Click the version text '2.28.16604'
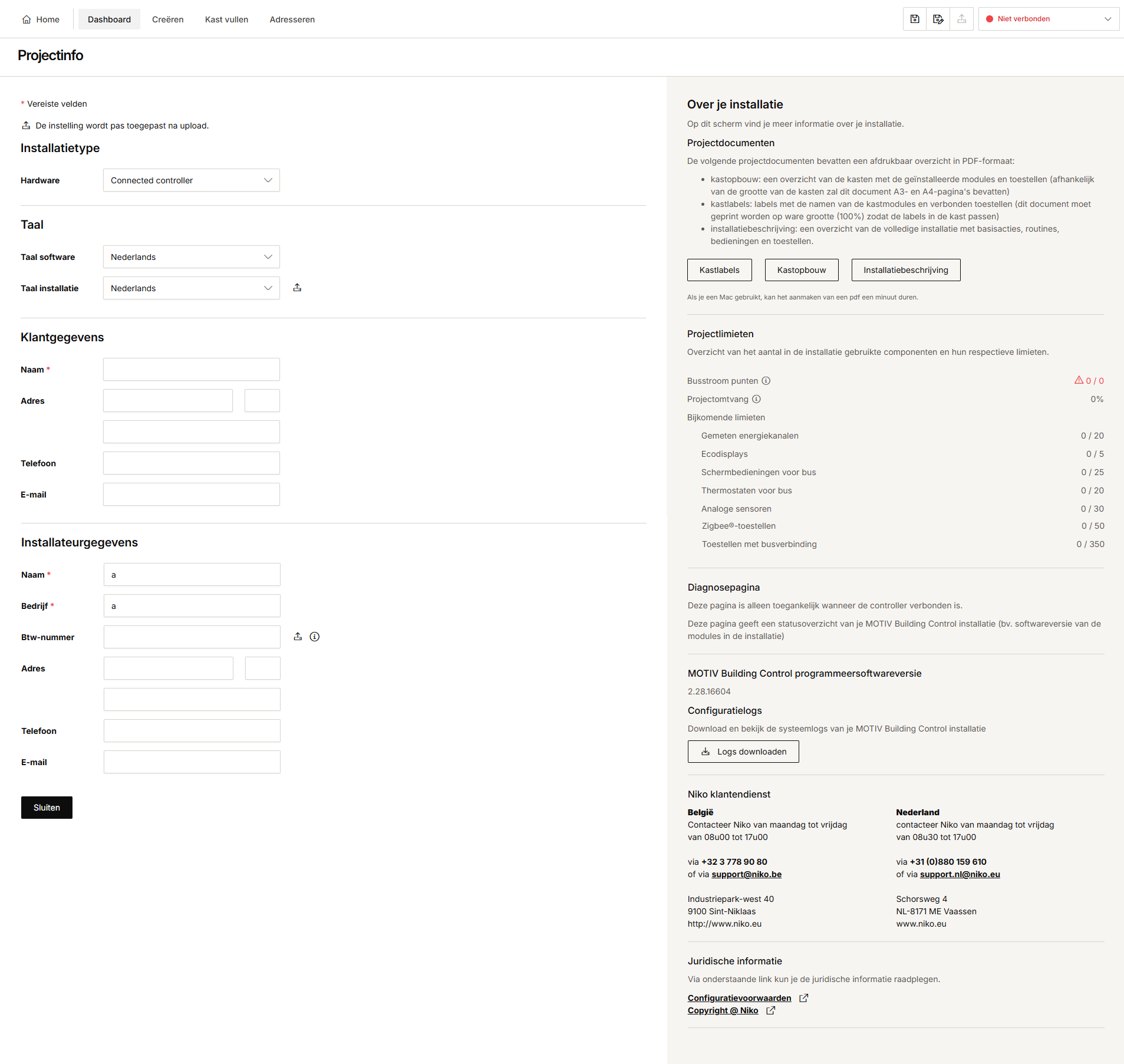This screenshot has width=1124, height=1064. click(709, 691)
